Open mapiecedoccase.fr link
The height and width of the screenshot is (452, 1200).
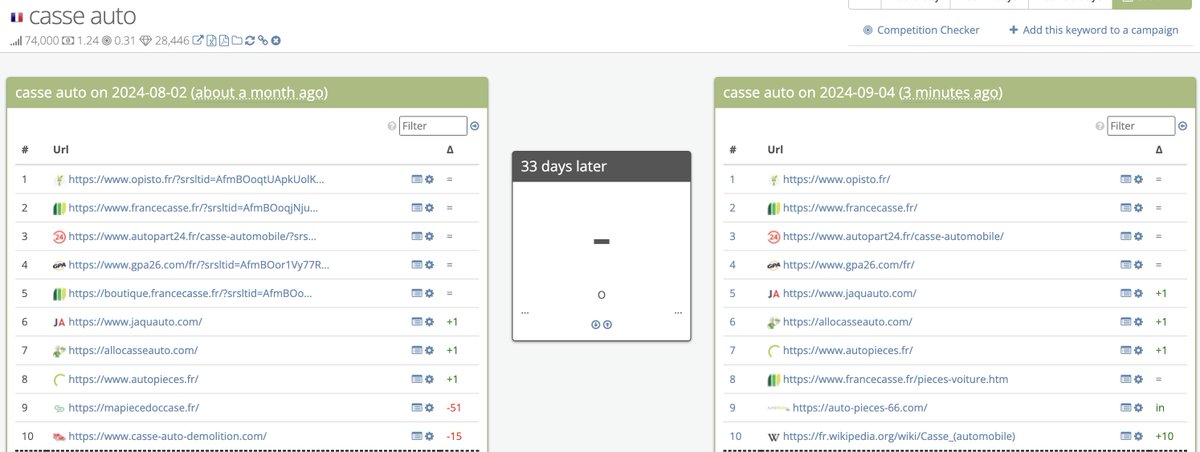pos(134,407)
